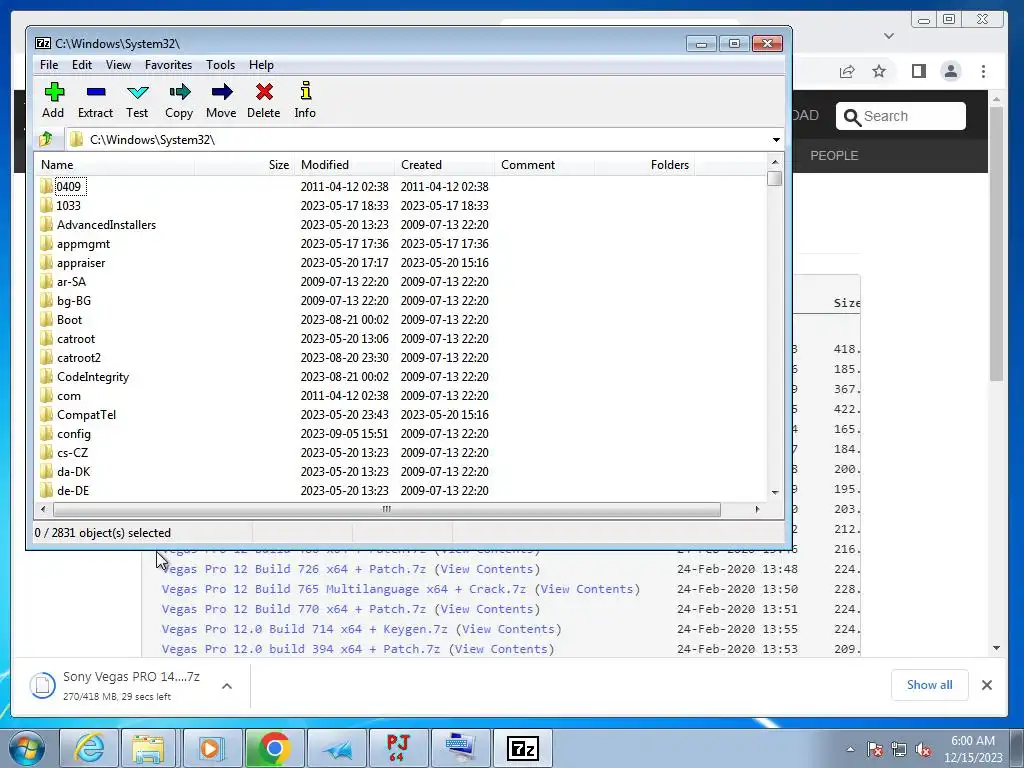Screen dimensions: 1024x768
Task: Click the taskbar clock showing 6:00 AM
Action: 973,749
